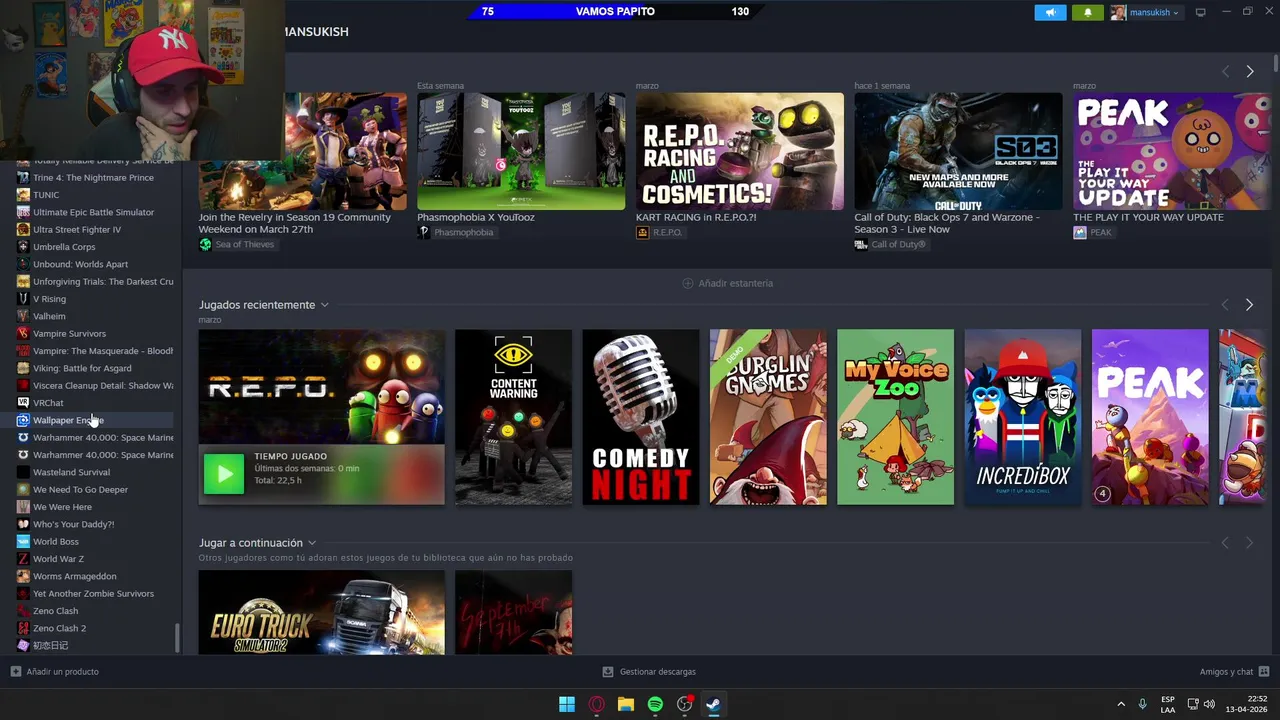
Task: Open the PEAK cover in recently played
Action: coord(1150,417)
